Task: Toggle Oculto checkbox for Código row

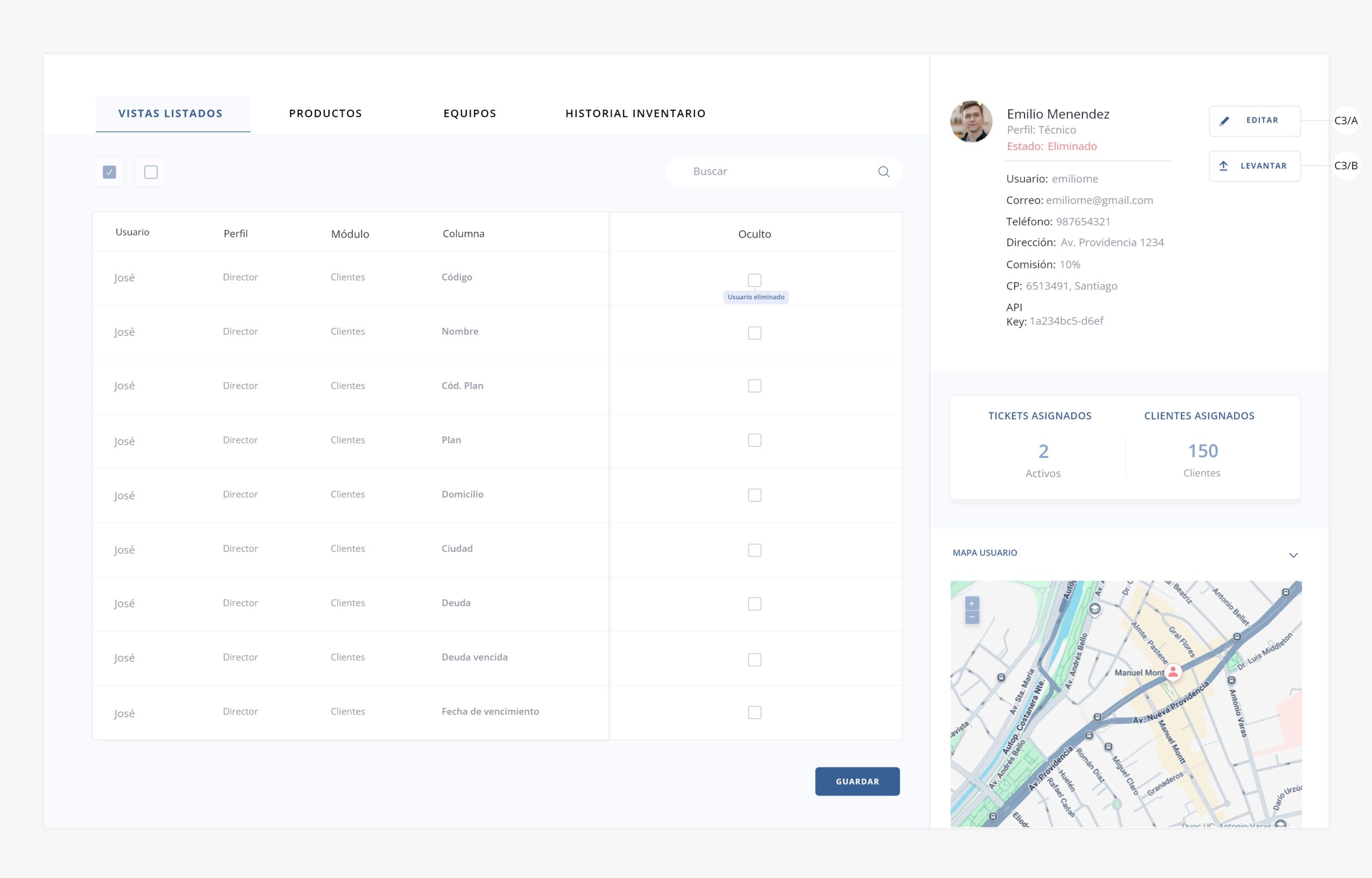Action: click(x=754, y=280)
